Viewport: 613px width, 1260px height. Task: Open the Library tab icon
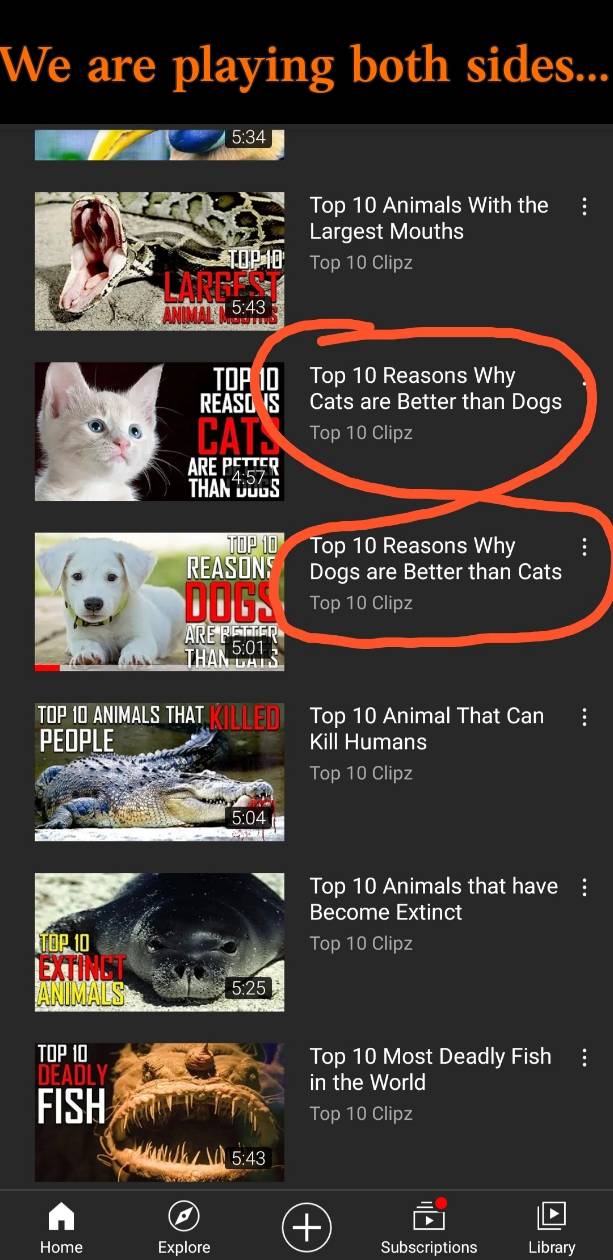pos(551,1215)
